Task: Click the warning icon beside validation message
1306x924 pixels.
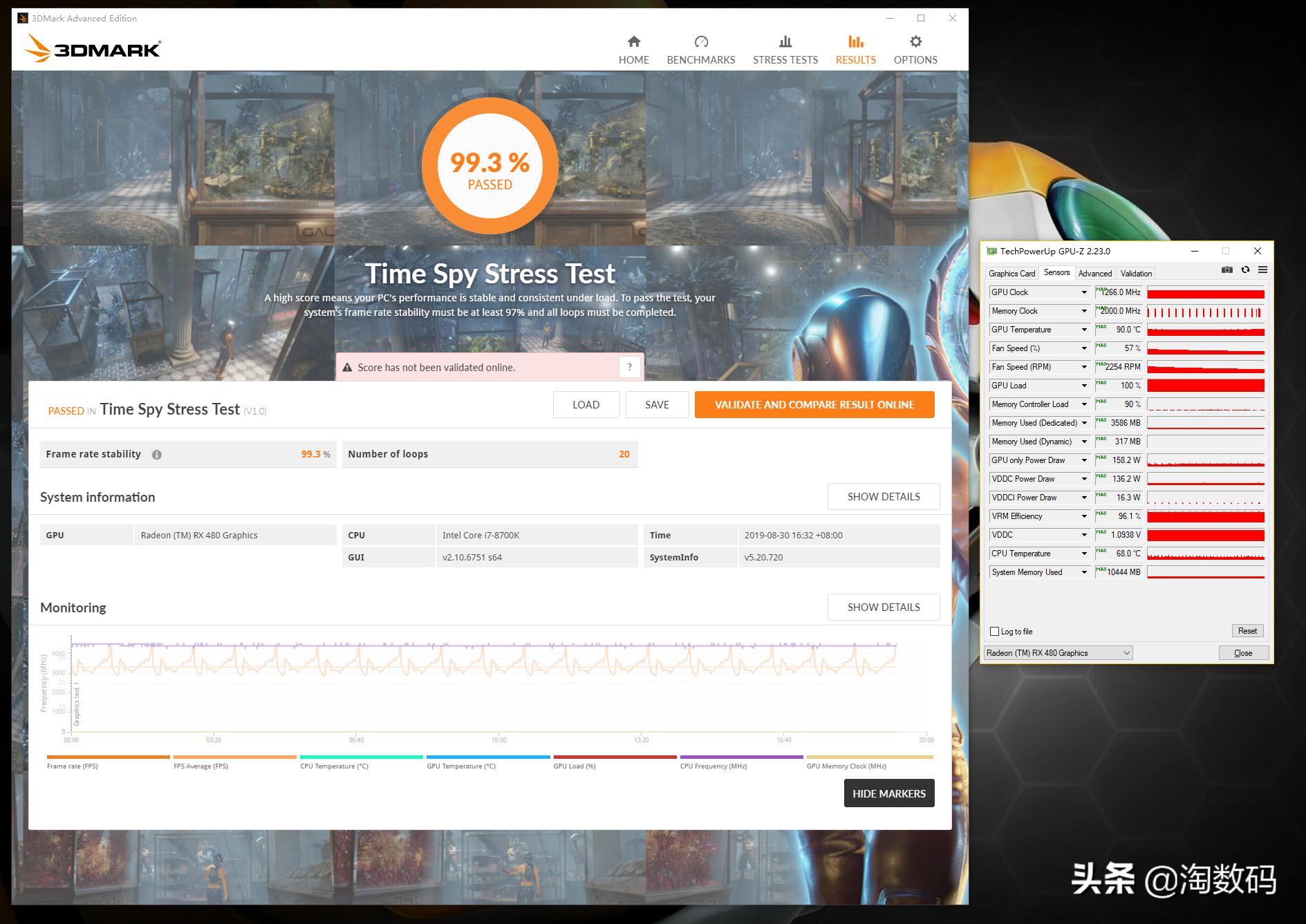Action: click(347, 368)
